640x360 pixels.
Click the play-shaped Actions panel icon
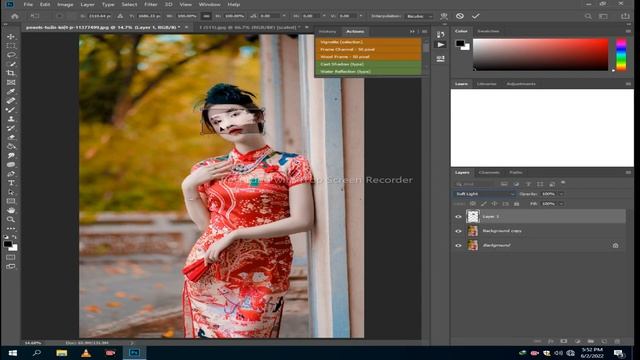(x=440, y=45)
